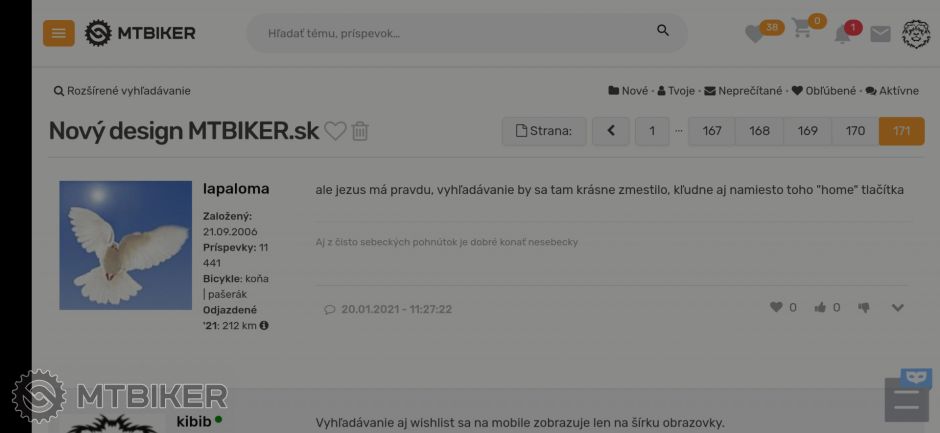This screenshot has height=433, width=940.
Task: Go to previous page arrow
Action: pyautogui.click(x=611, y=131)
